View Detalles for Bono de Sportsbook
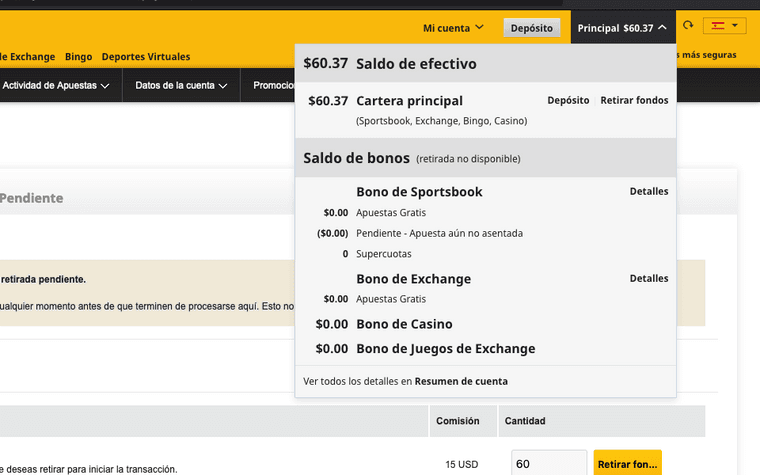Viewport: 760px width, 475px height. pyautogui.click(x=648, y=192)
